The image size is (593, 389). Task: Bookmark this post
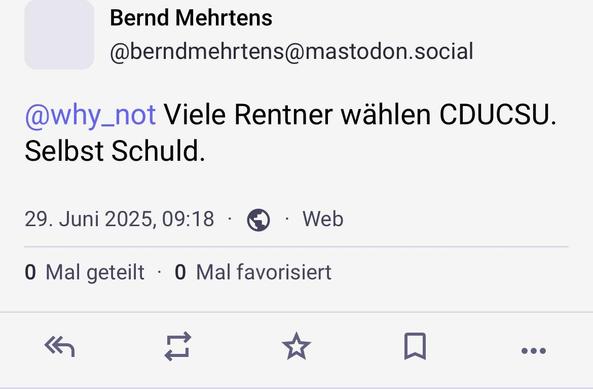click(415, 346)
